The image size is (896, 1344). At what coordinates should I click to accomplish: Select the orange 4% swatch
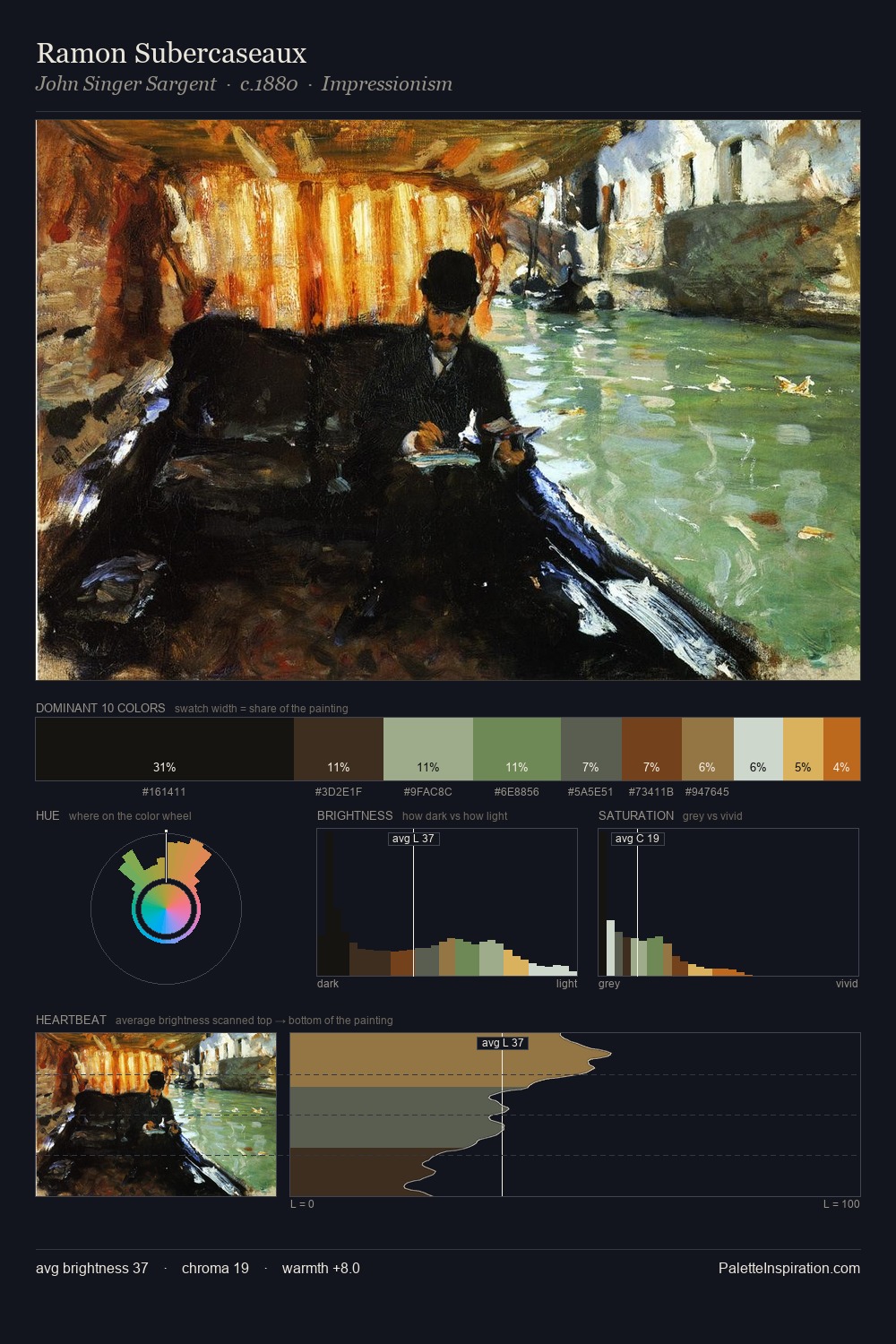click(841, 749)
